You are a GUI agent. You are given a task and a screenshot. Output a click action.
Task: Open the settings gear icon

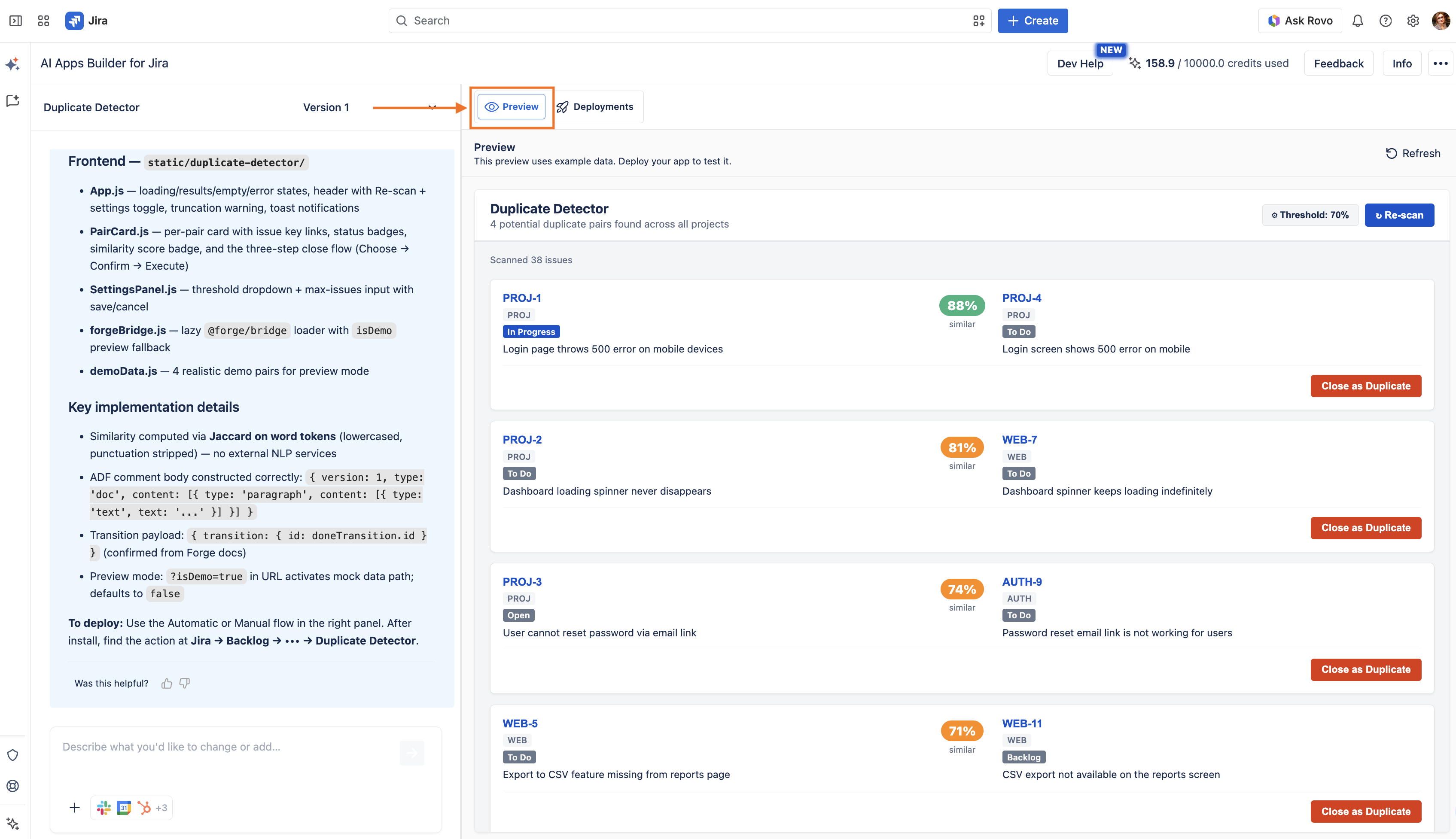[x=1413, y=21]
